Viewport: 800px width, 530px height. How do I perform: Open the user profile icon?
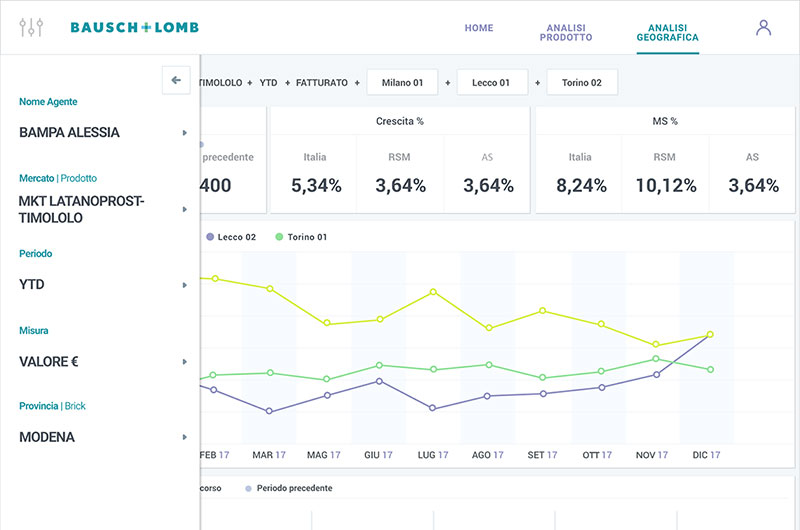(763, 28)
